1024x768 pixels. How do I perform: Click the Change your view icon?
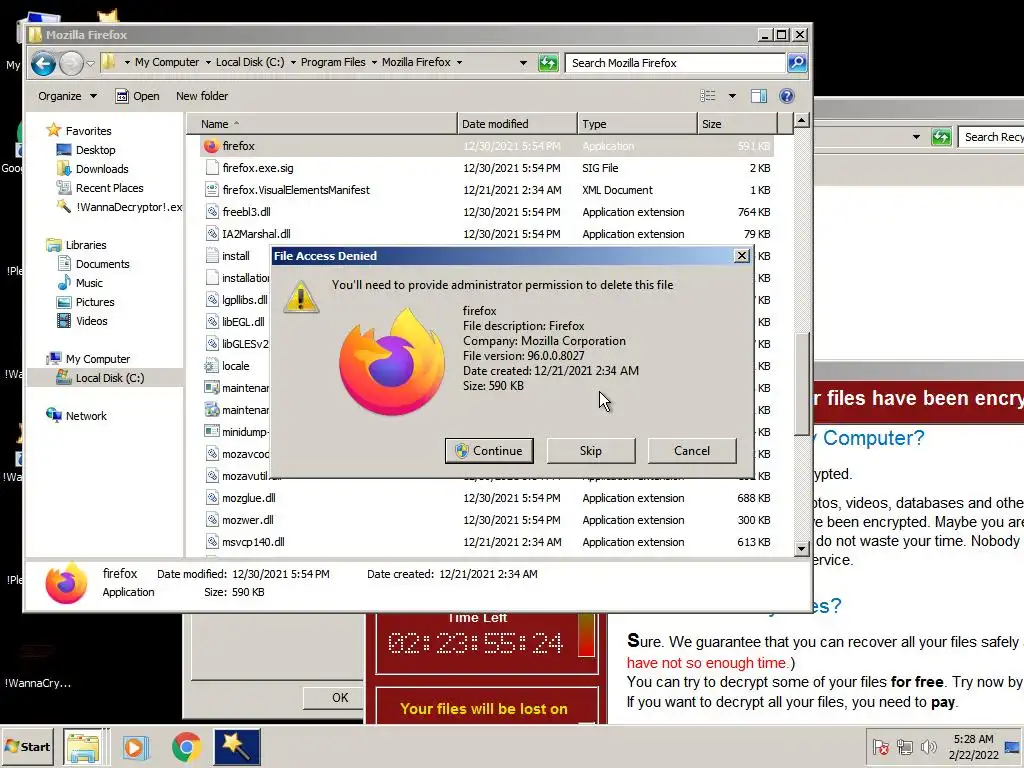tap(708, 96)
